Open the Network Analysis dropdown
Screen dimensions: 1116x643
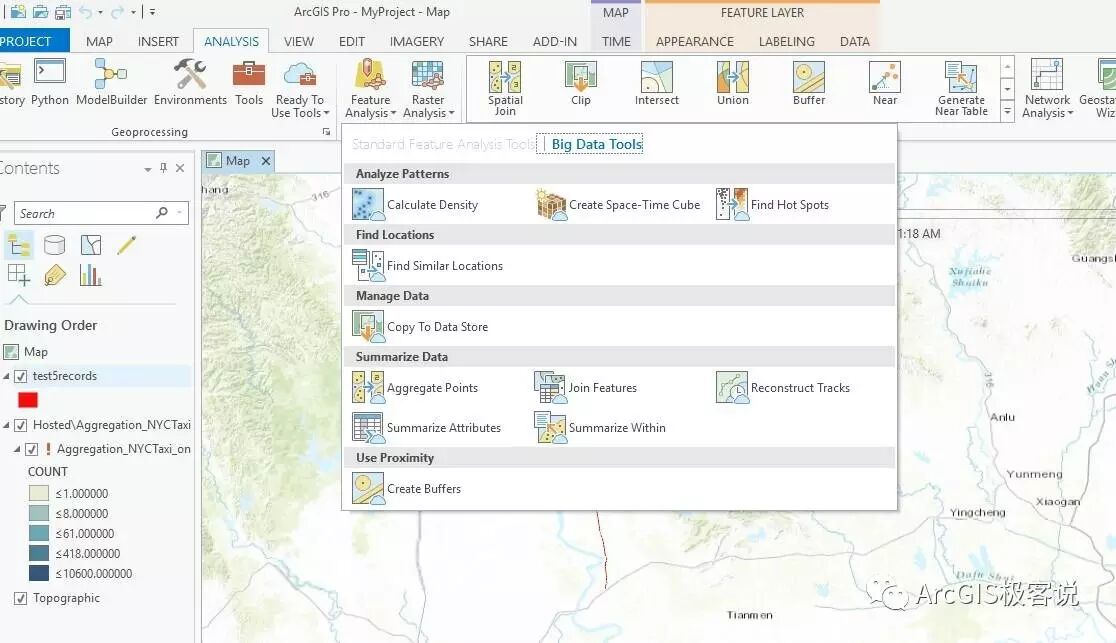[x=1047, y=88]
